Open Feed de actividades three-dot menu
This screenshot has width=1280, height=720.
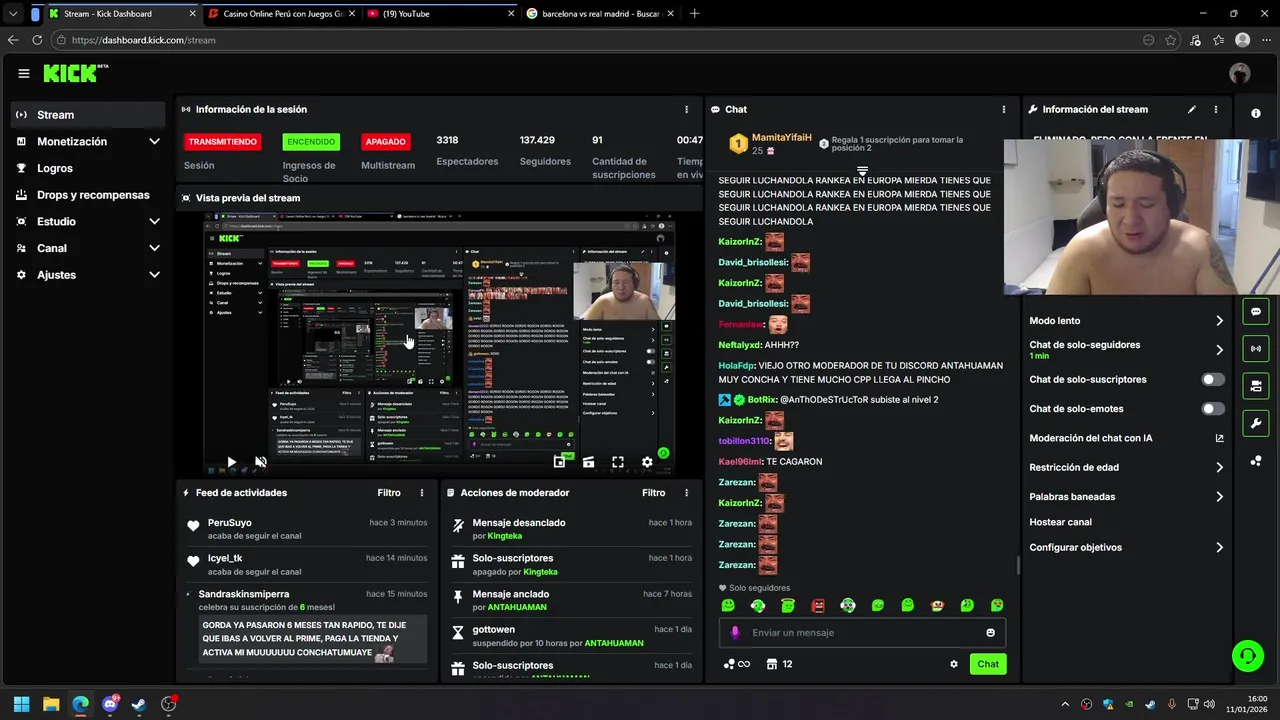coord(422,493)
